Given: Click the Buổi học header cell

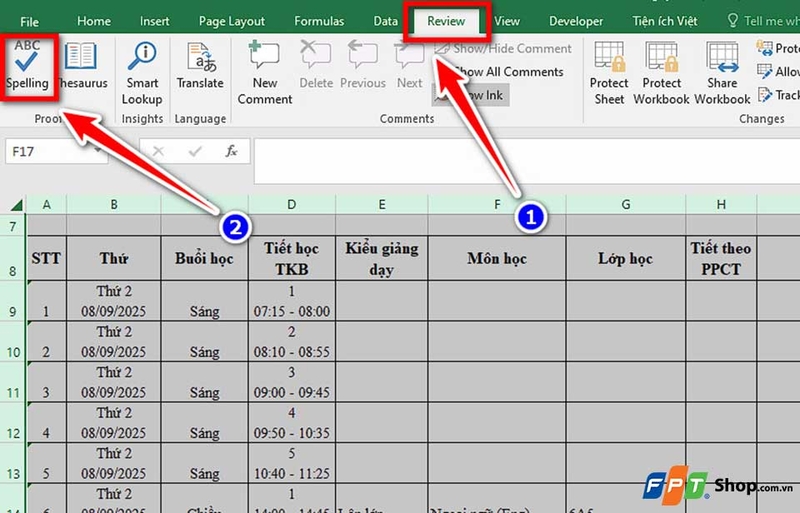Looking at the screenshot, I should [205, 258].
